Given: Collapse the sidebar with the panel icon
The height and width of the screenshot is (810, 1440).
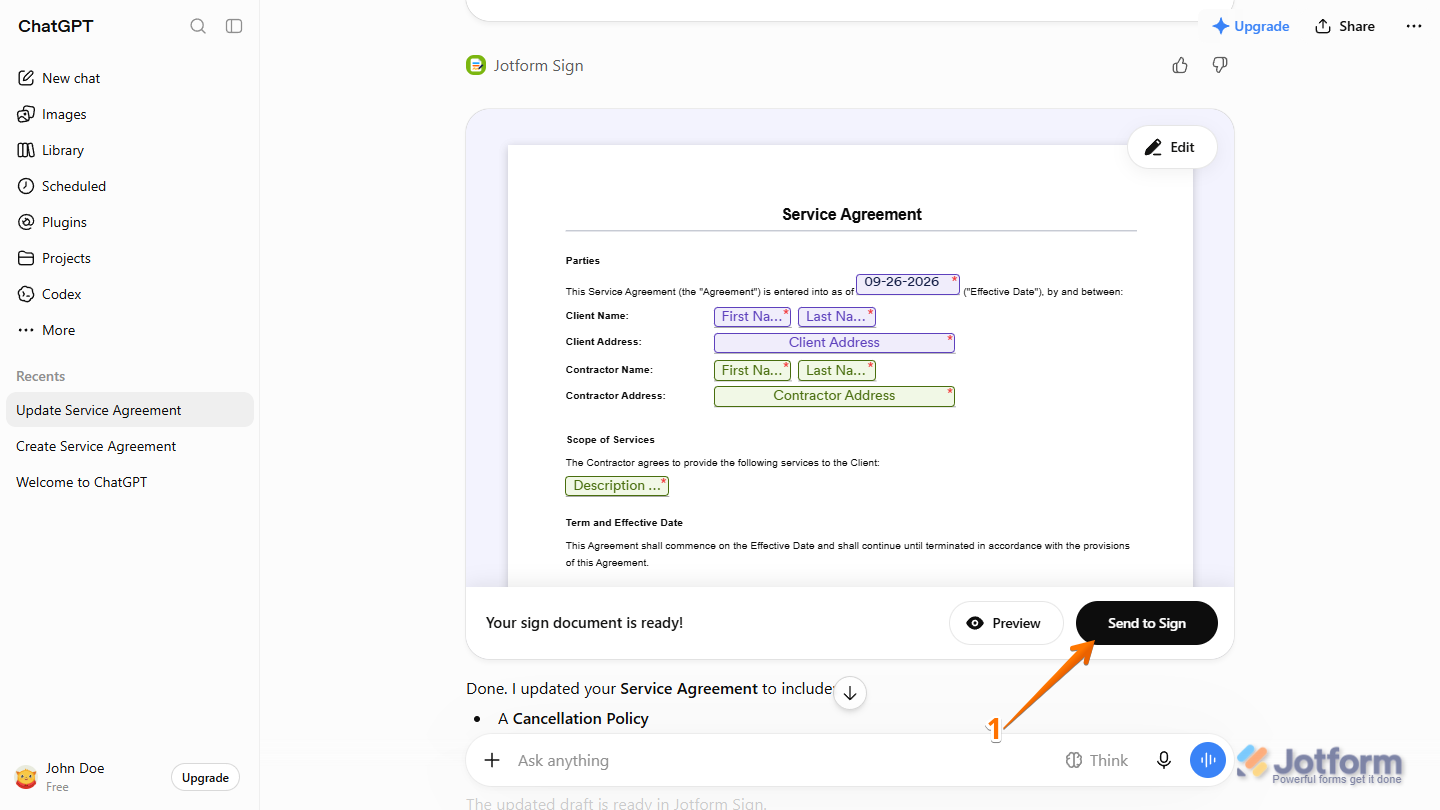Looking at the screenshot, I should tap(234, 26).
